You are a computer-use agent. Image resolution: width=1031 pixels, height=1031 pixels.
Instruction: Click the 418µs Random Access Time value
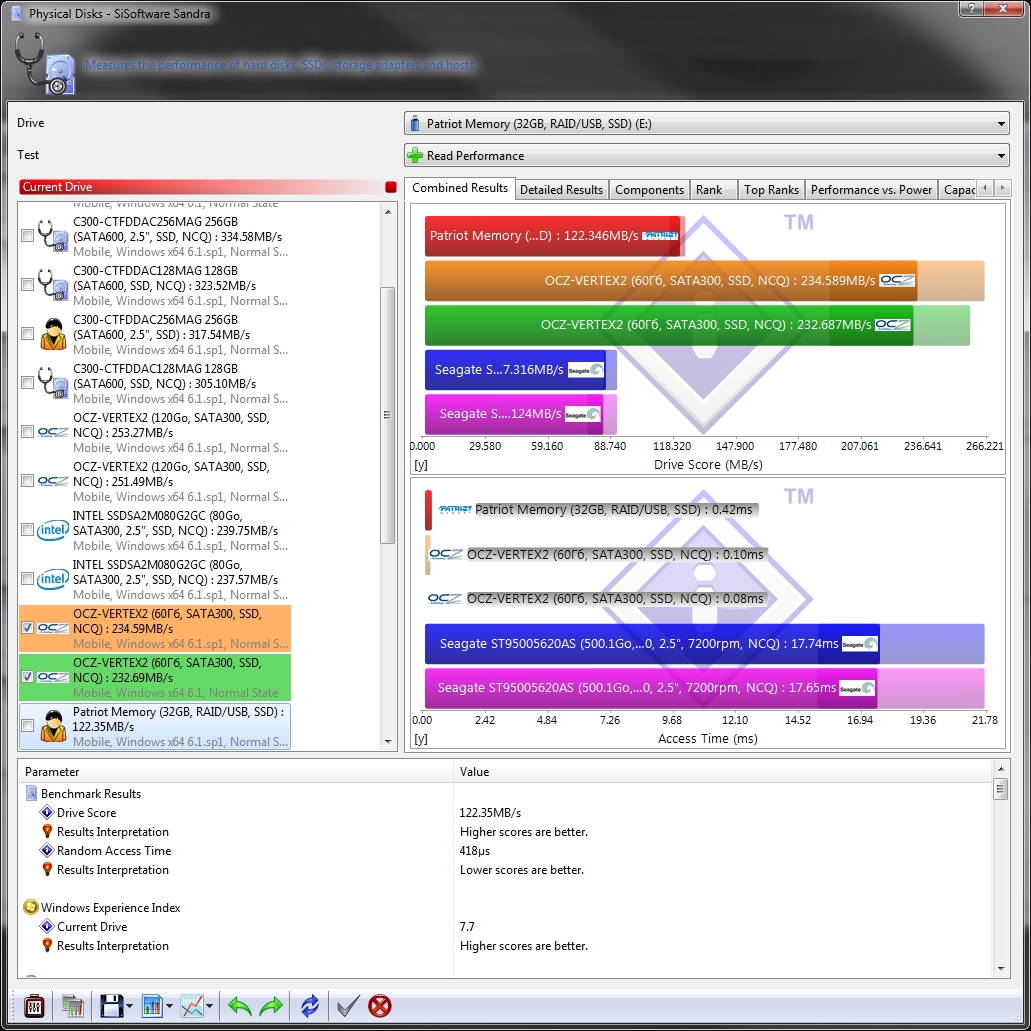475,850
